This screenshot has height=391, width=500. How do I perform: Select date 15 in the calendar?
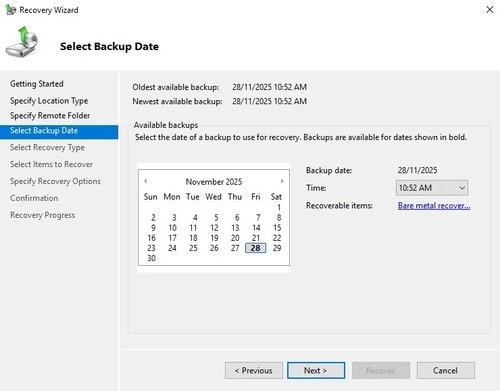277,228
